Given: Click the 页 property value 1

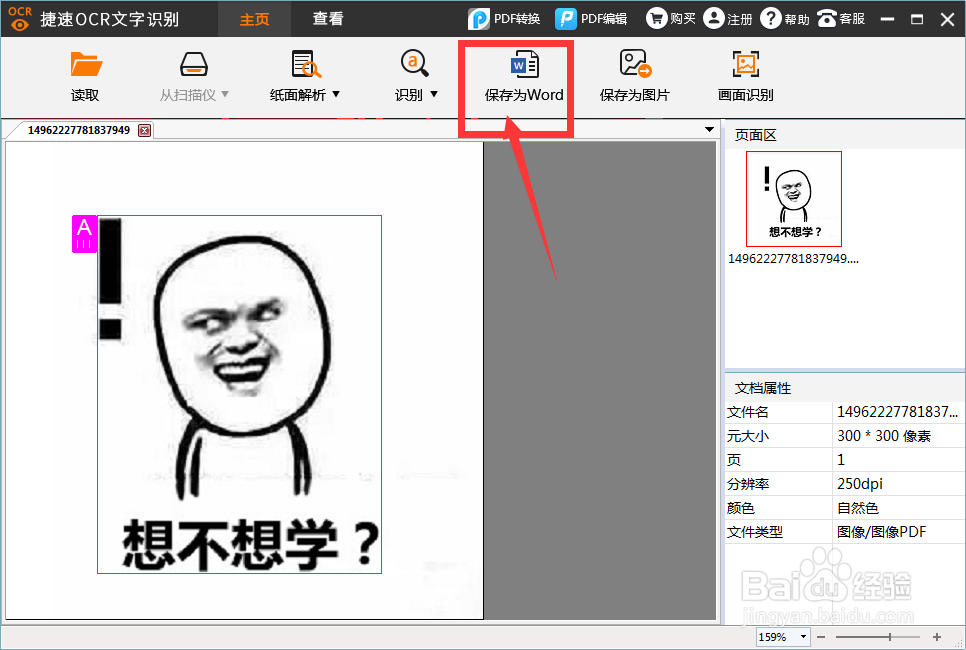Looking at the screenshot, I should 841,460.
